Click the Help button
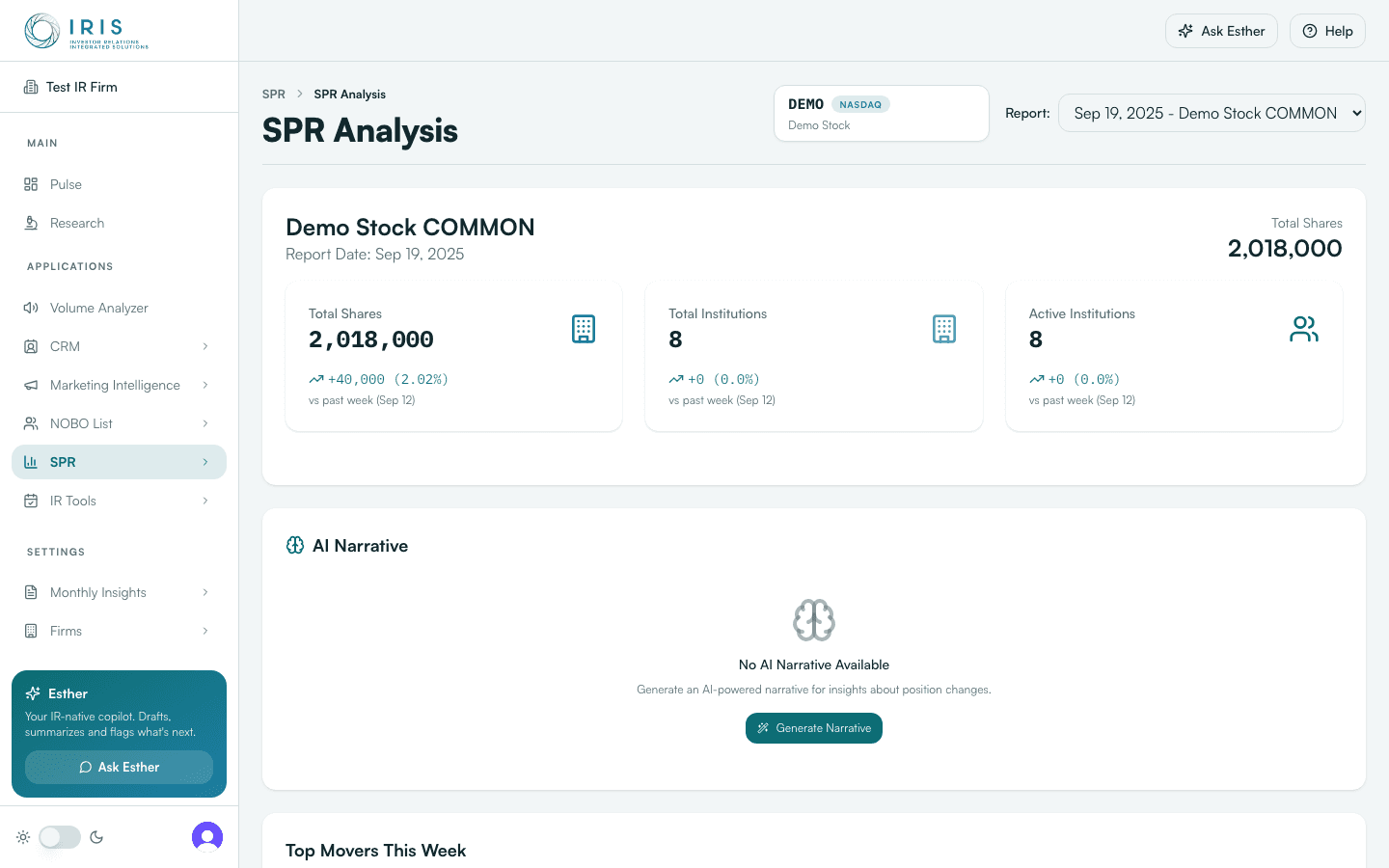The height and width of the screenshot is (868, 1389). (x=1327, y=31)
